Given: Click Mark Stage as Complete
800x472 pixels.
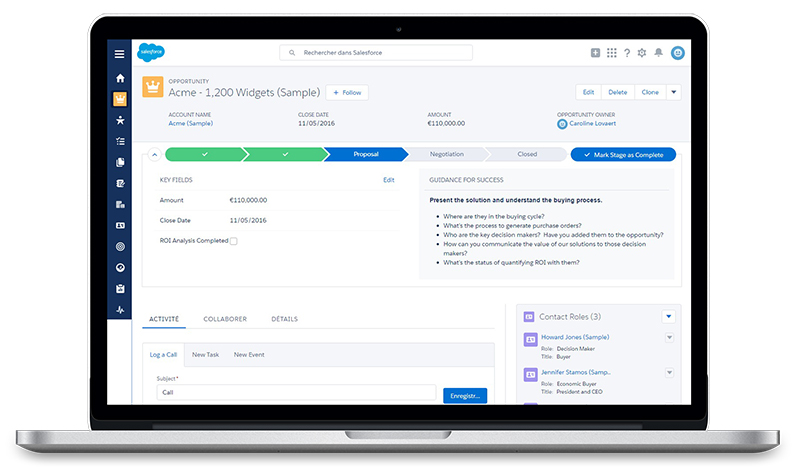Looking at the screenshot, I should pyautogui.click(x=623, y=154).
